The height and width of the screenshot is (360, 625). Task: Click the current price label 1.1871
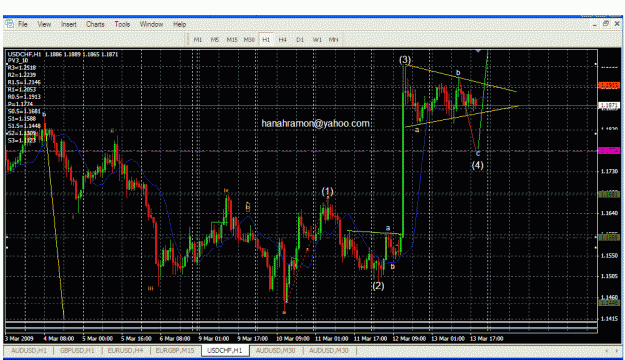tap(609, 106)
